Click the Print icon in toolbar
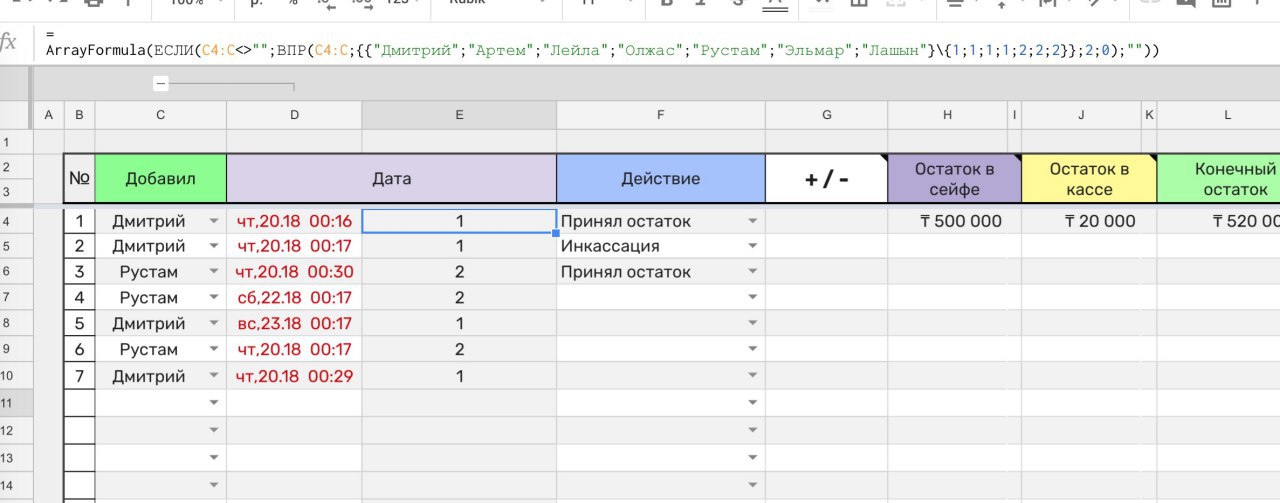Viewport: 1280px width, 503px height. pos(92,3)
